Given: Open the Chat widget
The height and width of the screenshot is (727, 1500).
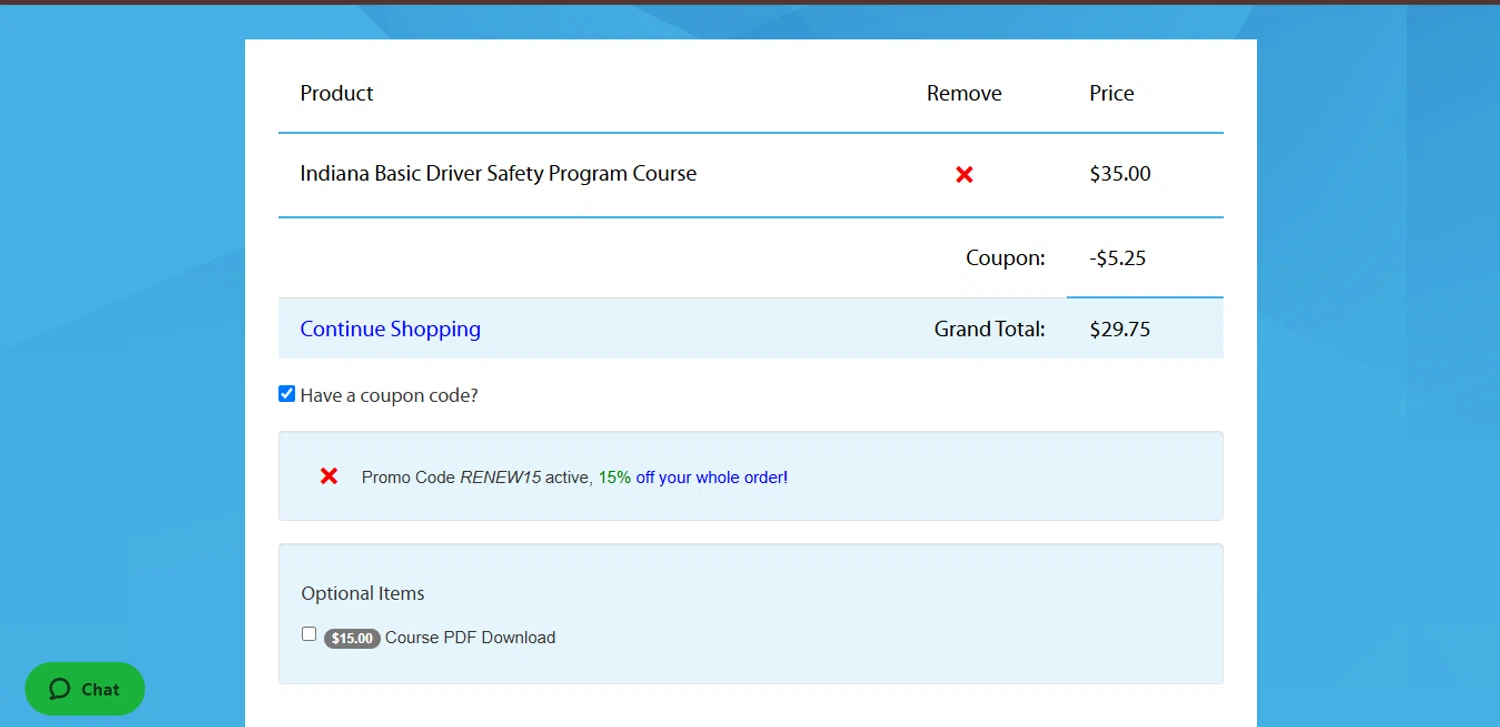Looking at the screenshot, I should [x=85, y=689].
